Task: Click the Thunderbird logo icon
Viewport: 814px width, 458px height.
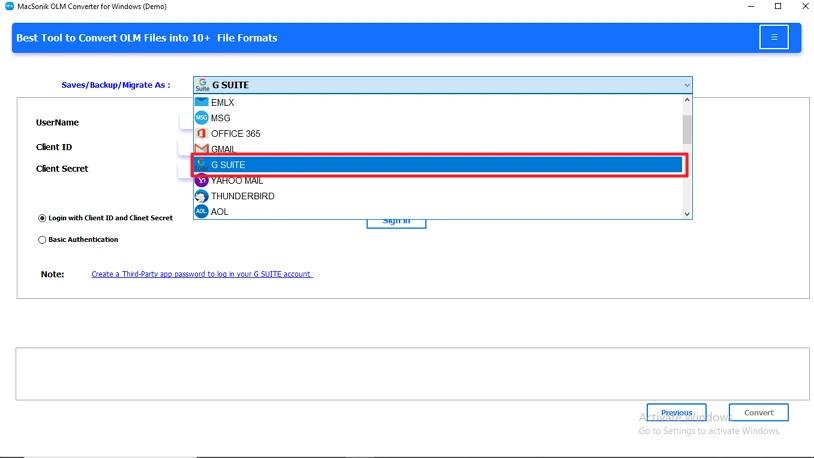Action: click(201, 196)
